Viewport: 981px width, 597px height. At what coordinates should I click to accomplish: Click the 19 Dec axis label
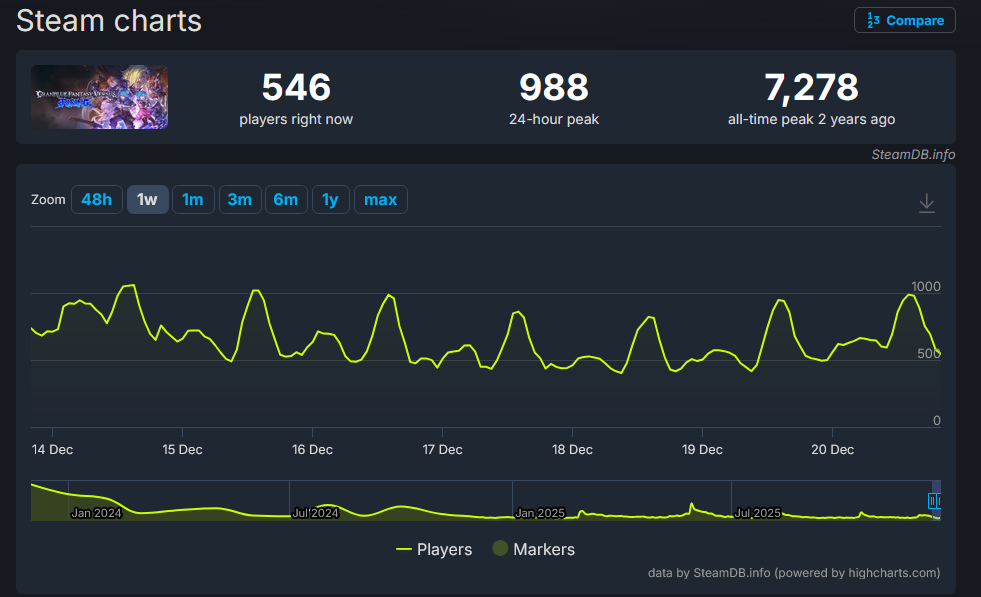[x=703, y=449]
